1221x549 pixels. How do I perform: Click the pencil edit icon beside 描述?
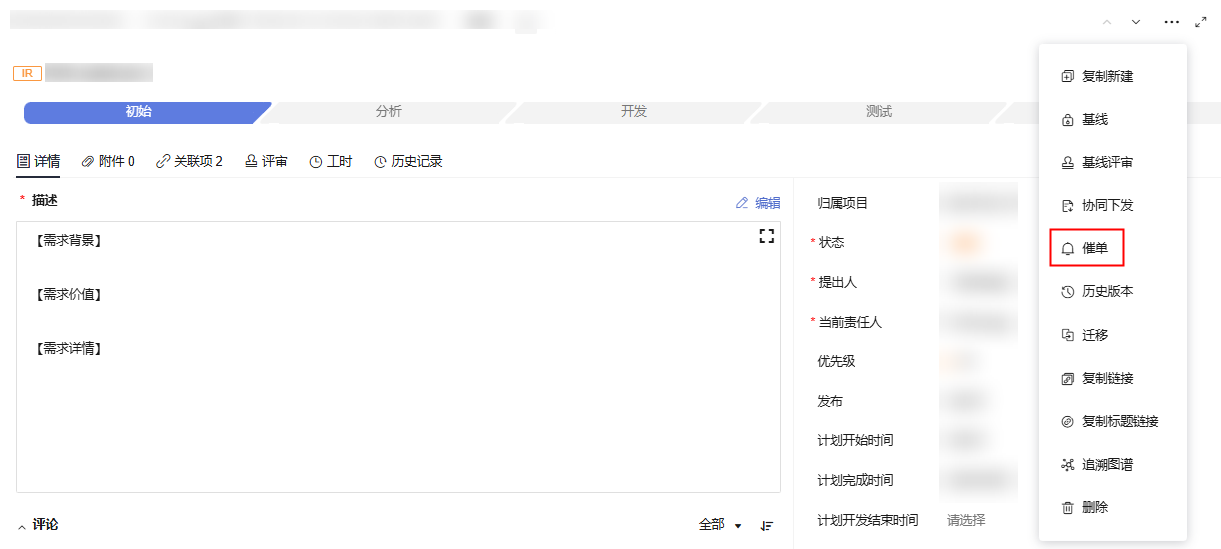tap(742, 203)
